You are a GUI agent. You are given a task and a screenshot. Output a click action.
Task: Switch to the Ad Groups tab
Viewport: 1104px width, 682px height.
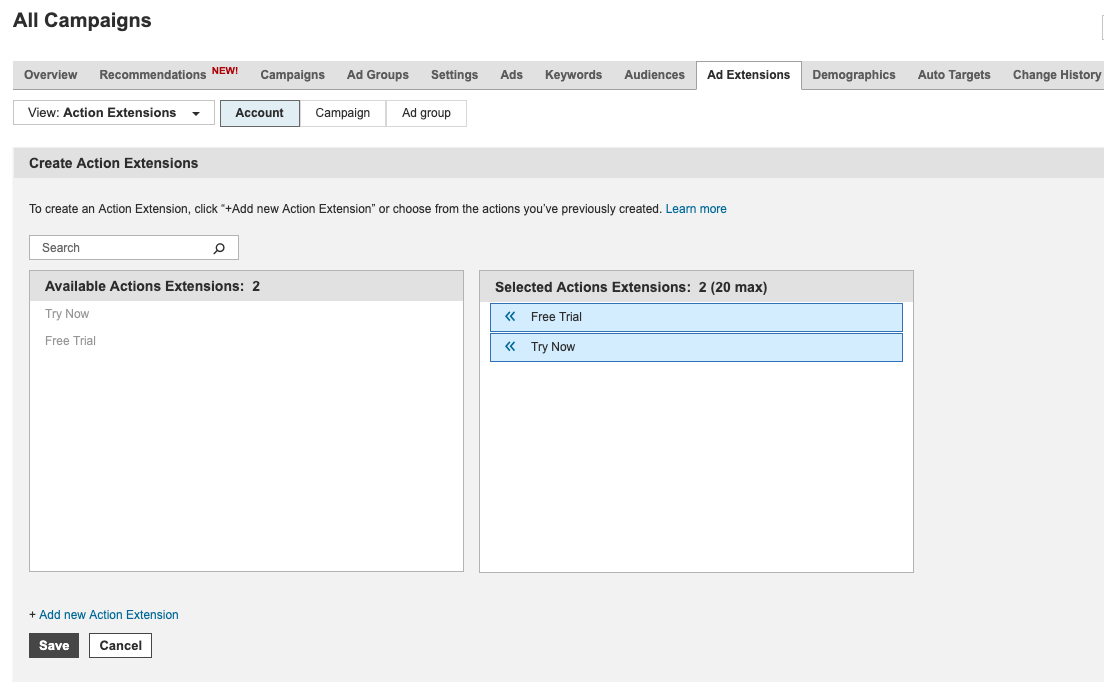click(x=377, y=74)
